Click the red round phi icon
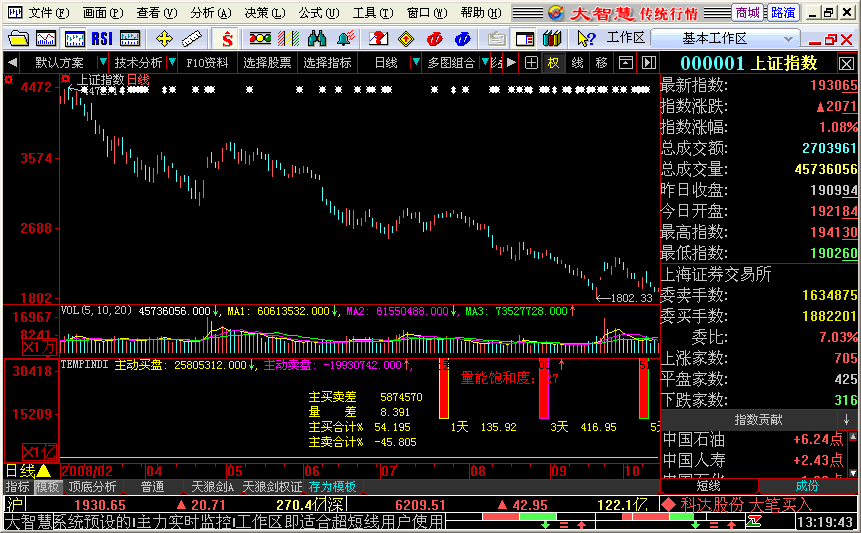The width and height of the screenshot is (861, 533). pyautogui.click(x=434, y=38)
